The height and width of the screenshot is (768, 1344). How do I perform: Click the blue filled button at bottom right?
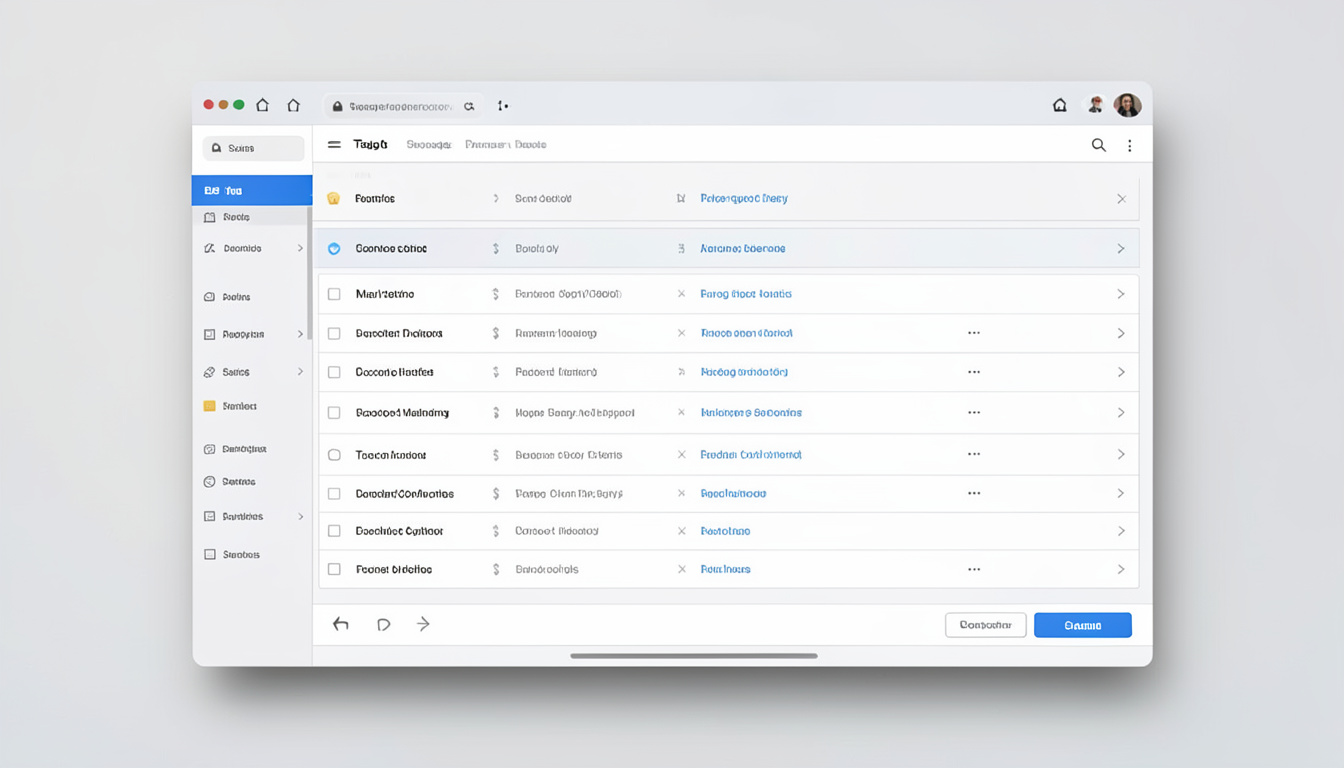point(1083,625)
